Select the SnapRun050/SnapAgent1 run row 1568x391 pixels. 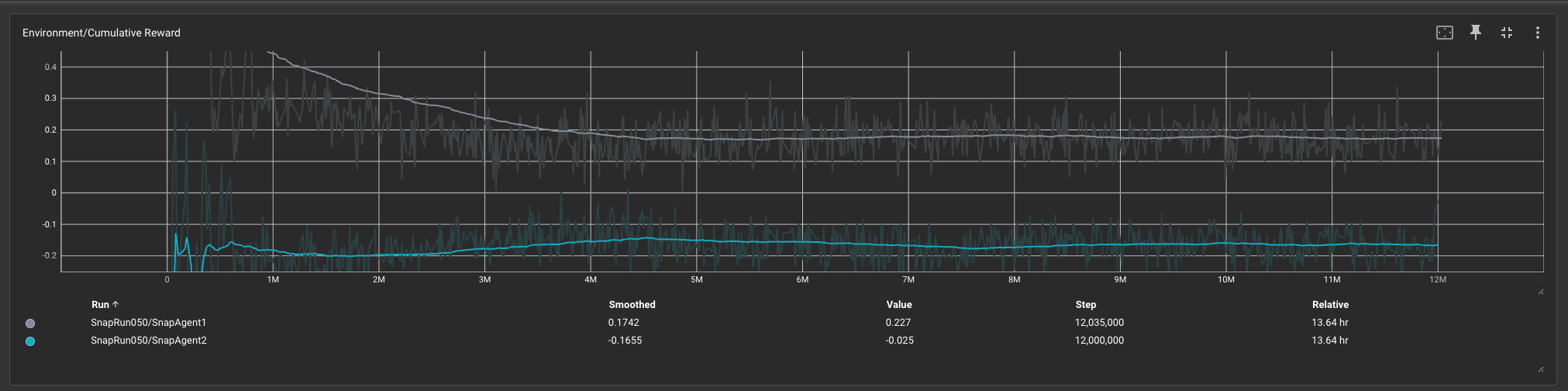(149, 323)
